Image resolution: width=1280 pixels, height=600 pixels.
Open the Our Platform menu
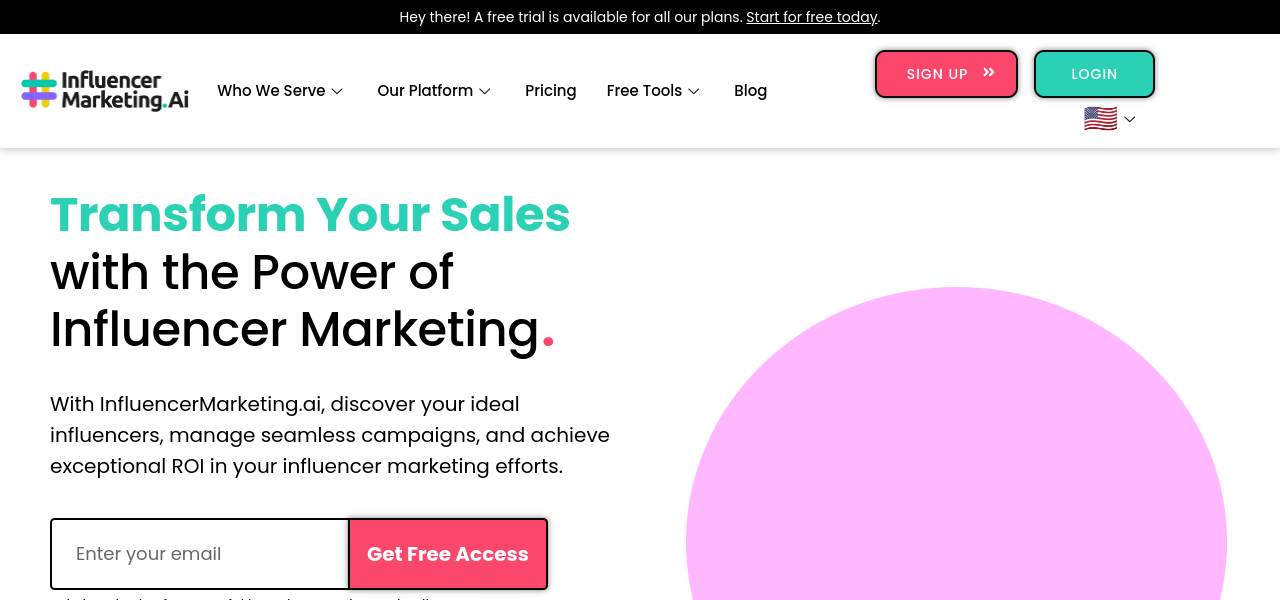(x=425, y=91)
